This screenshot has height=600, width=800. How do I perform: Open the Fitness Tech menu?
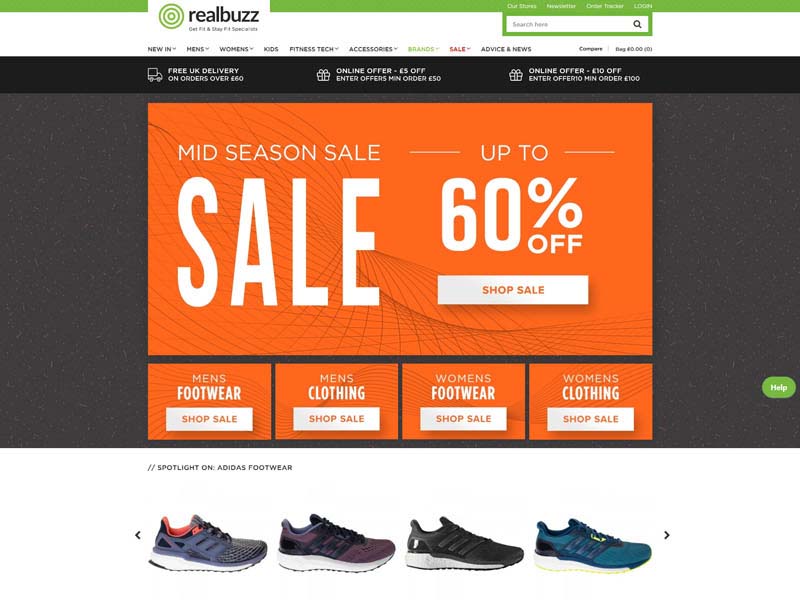click(x=314, y=49)
